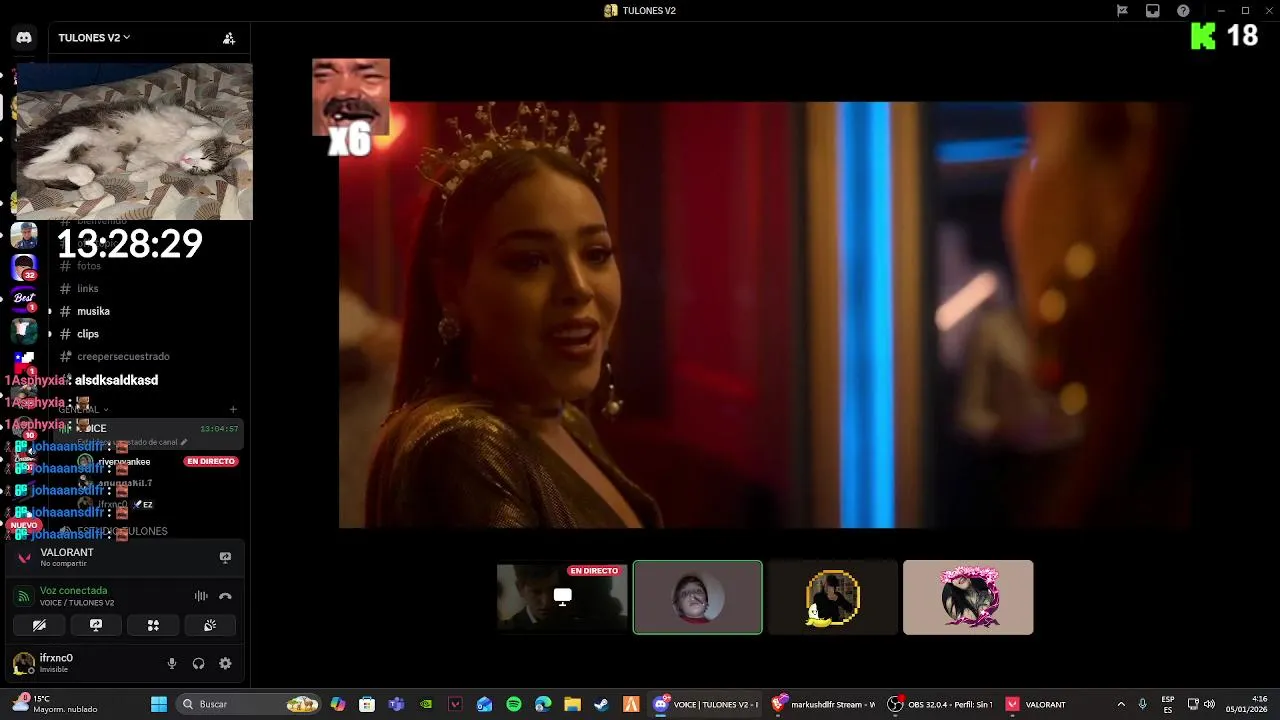Viewport: 1280px width, 720px height.
Task: Share your screen from voice panel
Action: pos(96,625)
